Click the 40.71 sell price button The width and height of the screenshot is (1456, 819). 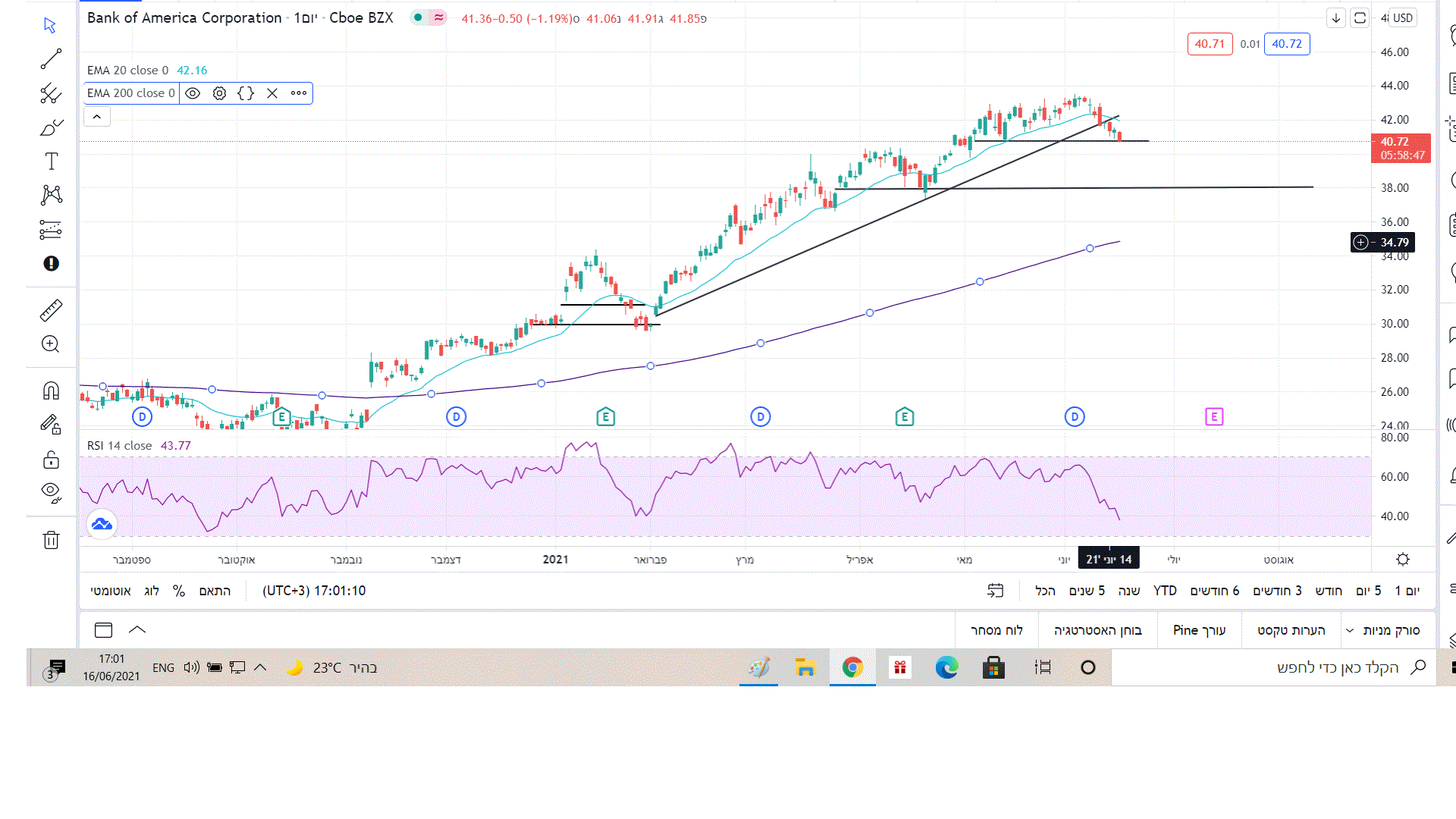(1210, 44)
